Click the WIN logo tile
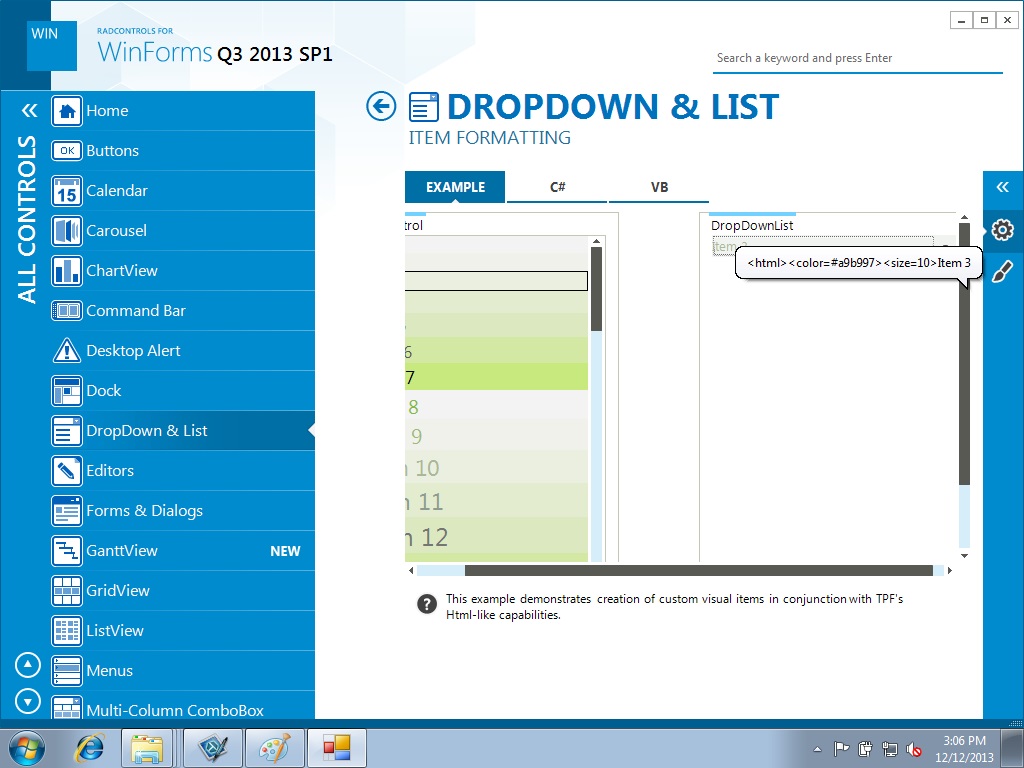1024x768 pixels. click(x=52, y=45)
